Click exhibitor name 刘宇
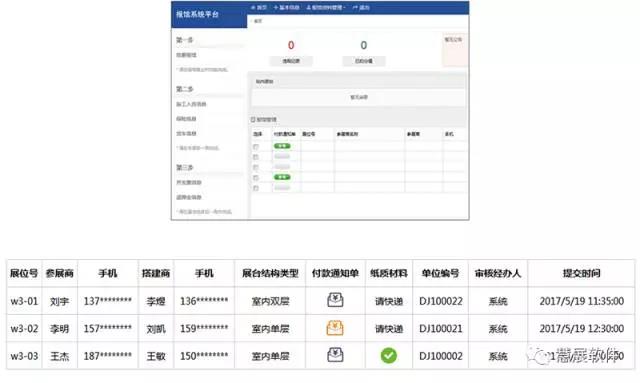Viewport: 640px width, 383px height. pyautogui.click(x=60, y=301)
